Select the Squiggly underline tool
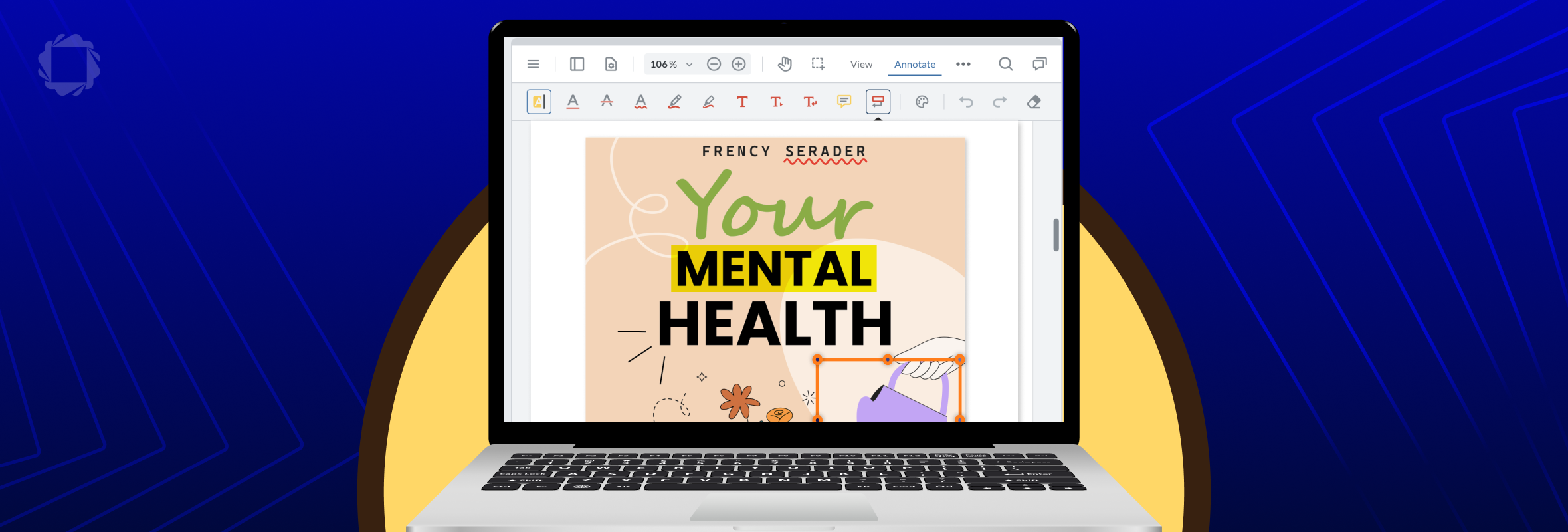1568x532 pixels. tap(640, 102)
